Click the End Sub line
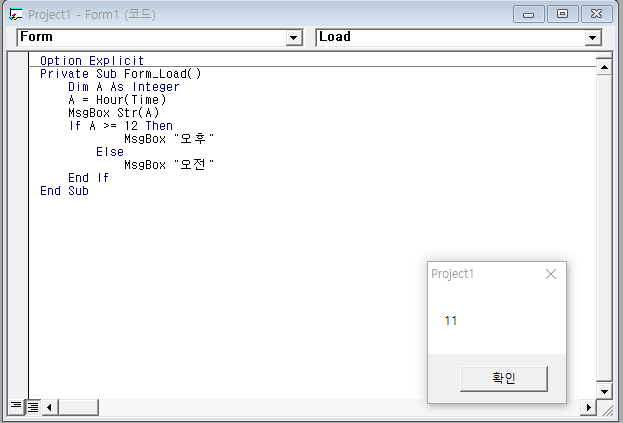623x423 pixels. pos(64,191)
